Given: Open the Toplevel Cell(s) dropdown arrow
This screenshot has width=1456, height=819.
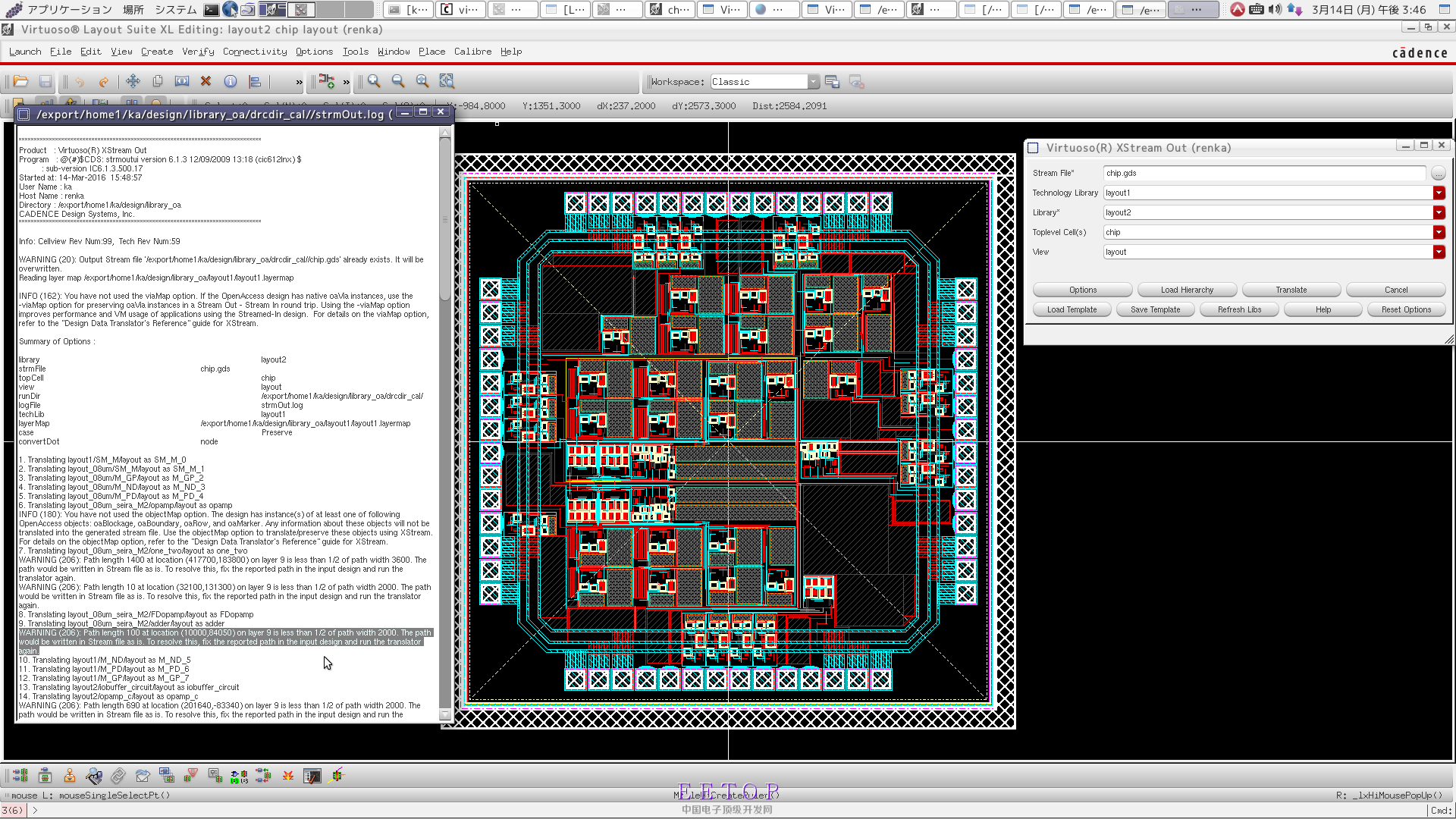Looking at the screenshot, I should pyautogui.click(x=1439, y=232).
